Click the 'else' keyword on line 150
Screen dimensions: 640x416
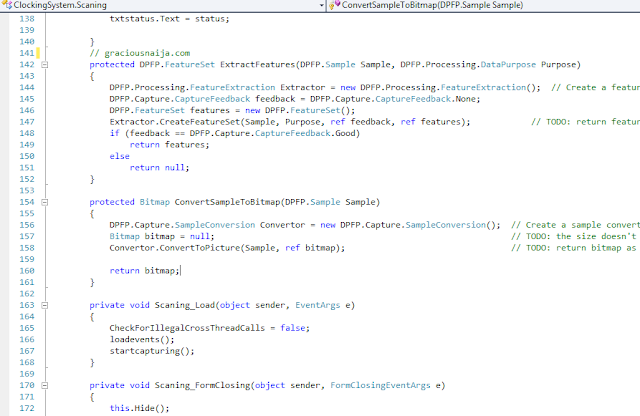(x=120, y=156)
